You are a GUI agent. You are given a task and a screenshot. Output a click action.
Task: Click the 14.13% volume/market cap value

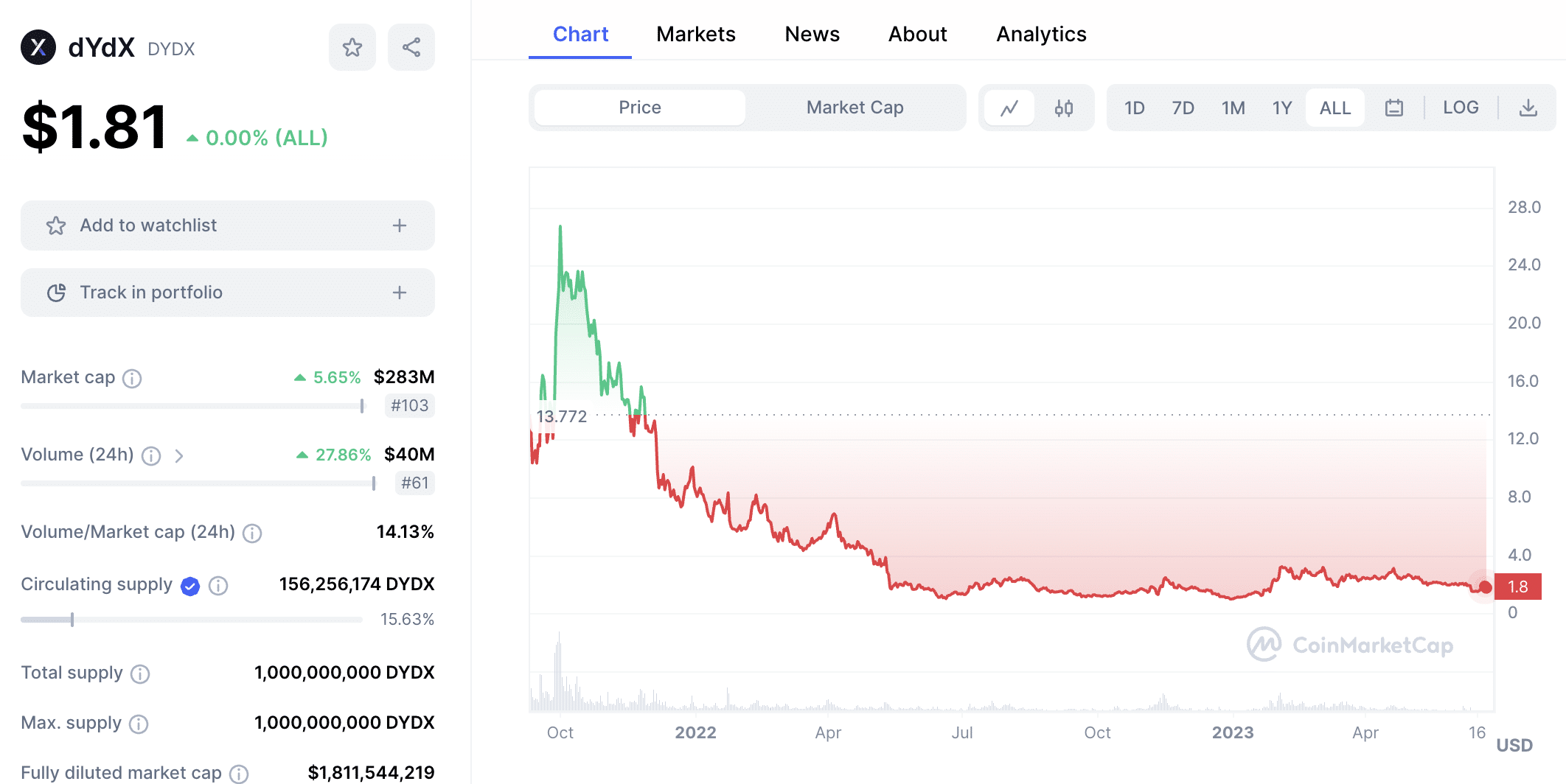[x=405, y=532]
